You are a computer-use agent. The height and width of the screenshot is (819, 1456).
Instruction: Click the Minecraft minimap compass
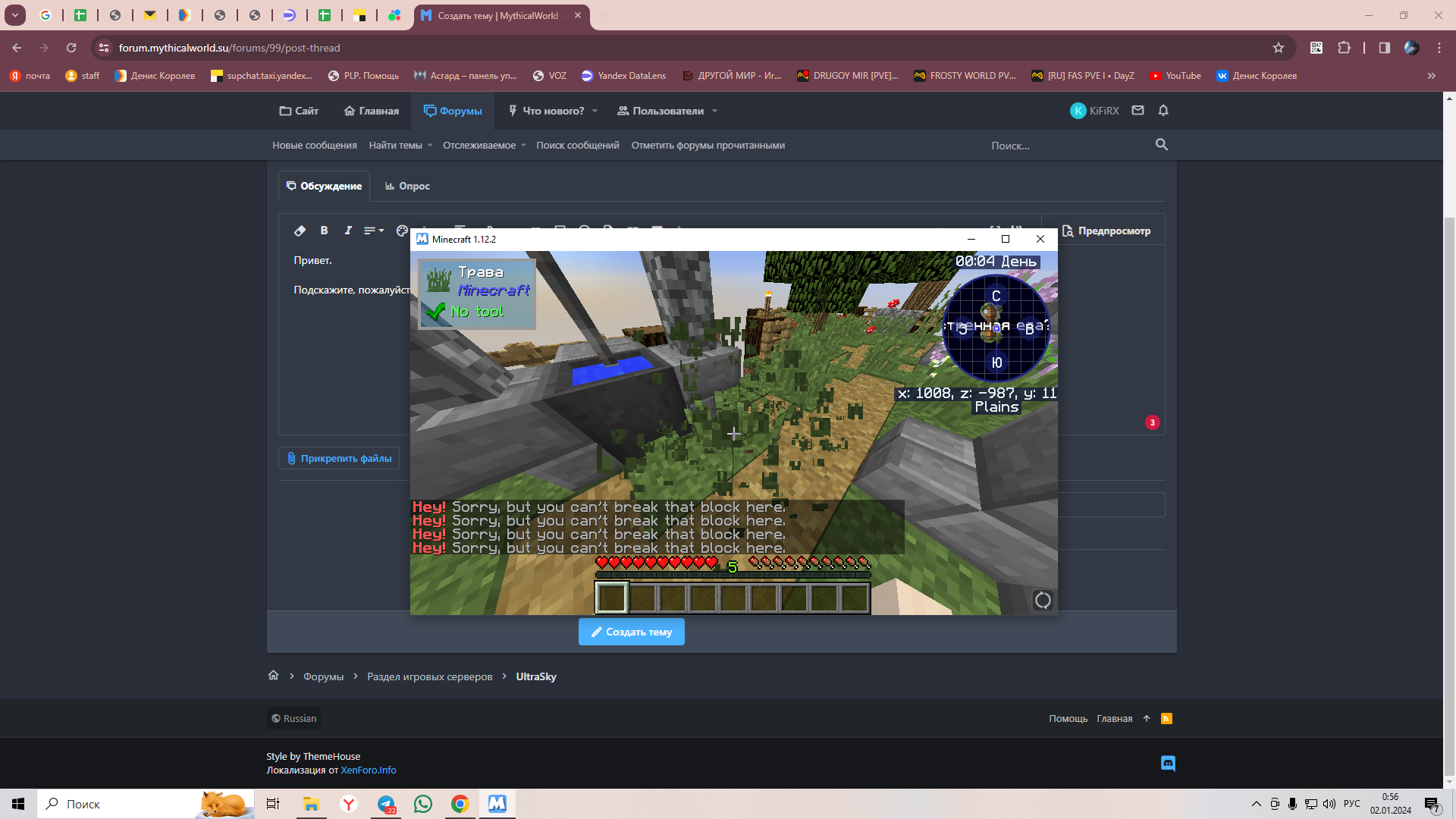[996, 328]
